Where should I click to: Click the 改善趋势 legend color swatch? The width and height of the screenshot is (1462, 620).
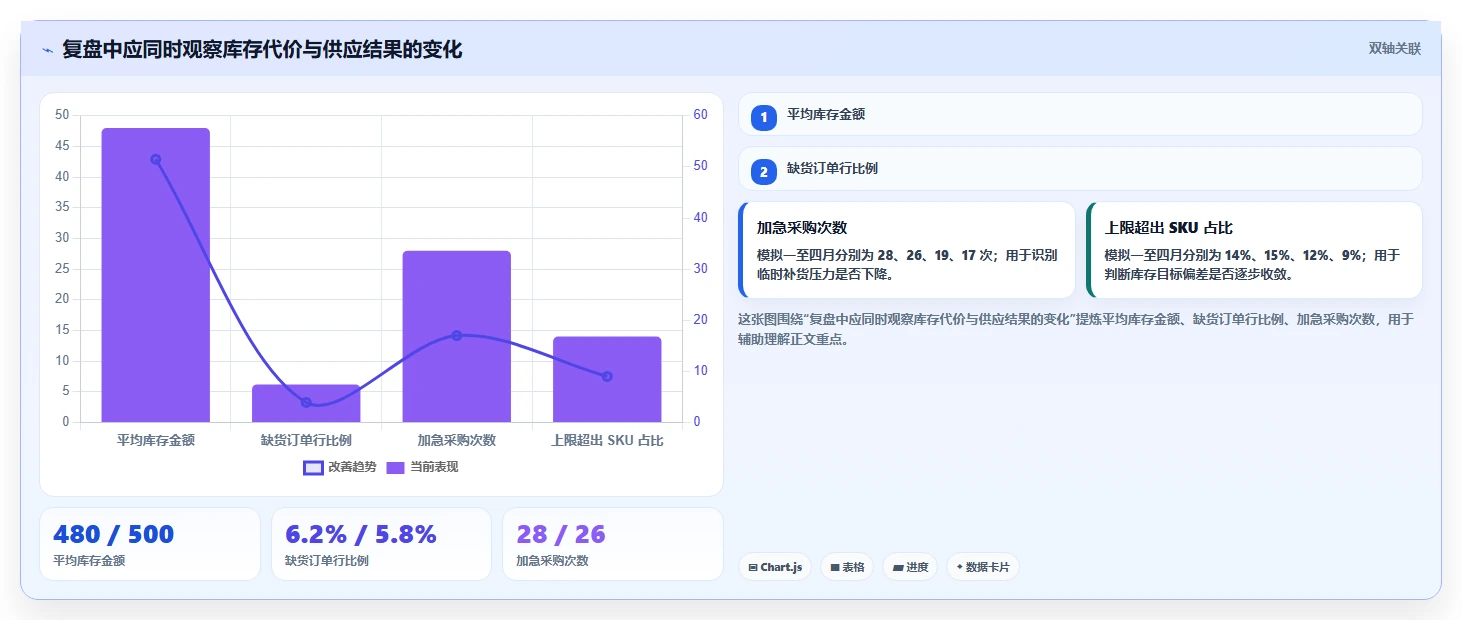pos(313,468)
